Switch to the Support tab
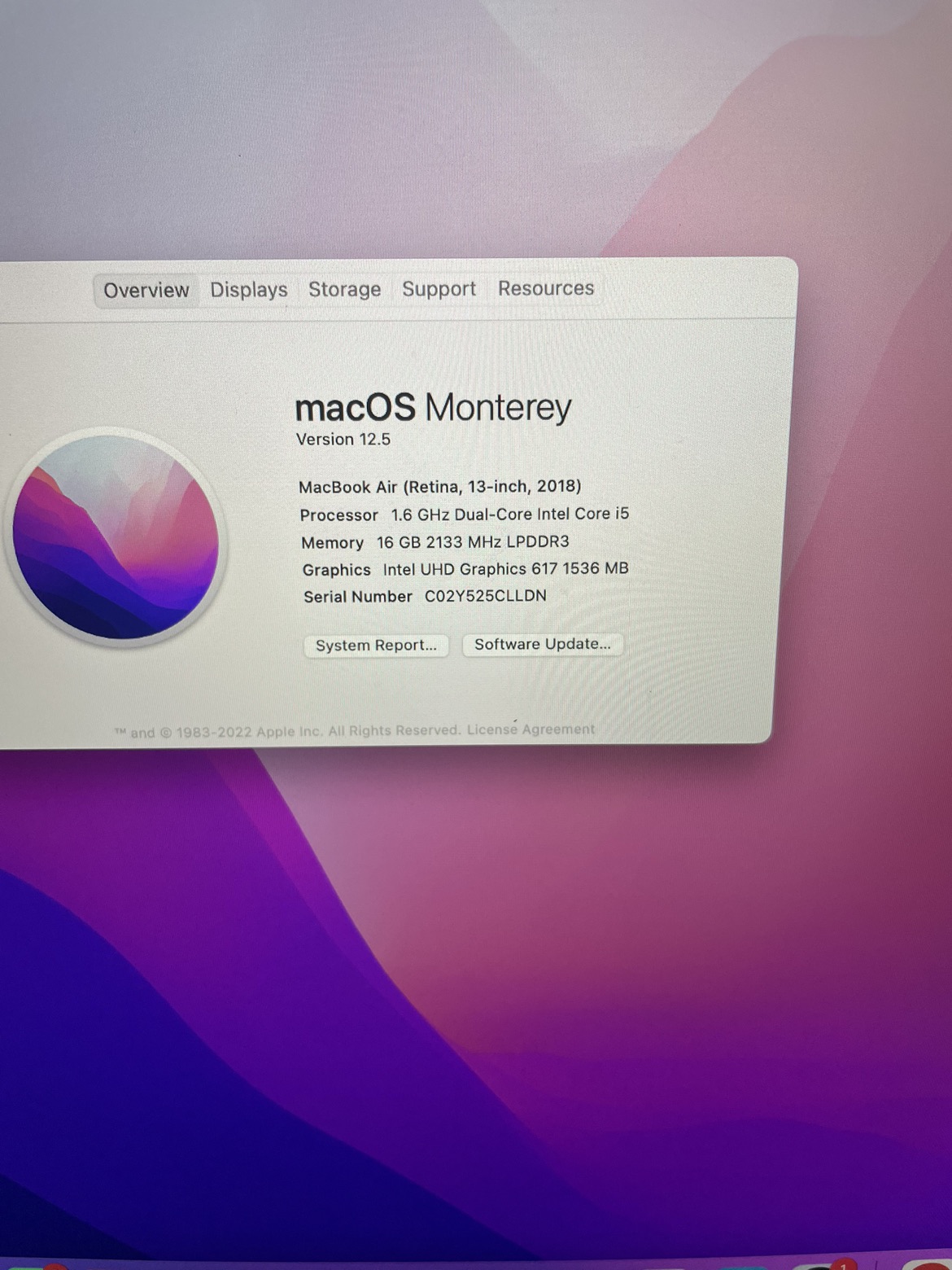The image size is (952, 1270). pyautogui.click(x=439, y=289)
